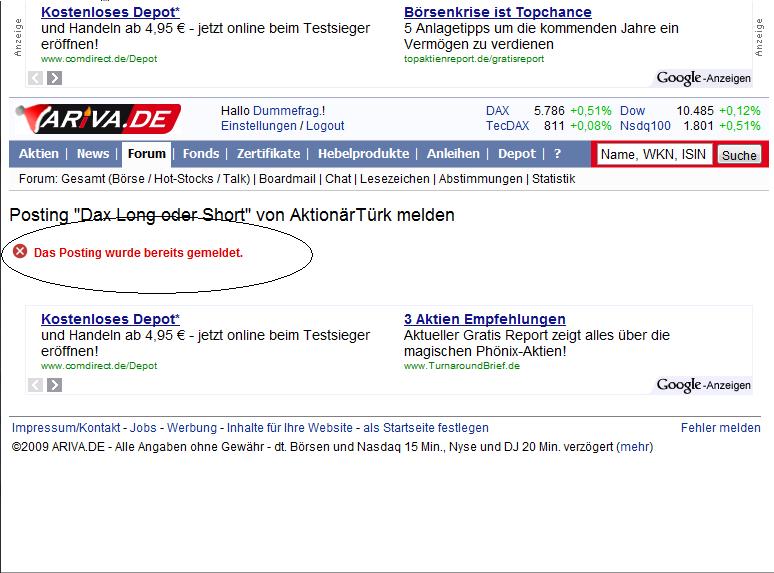The width and height of the screenshot is (774, 573).
Task: Click the Suche button
Action: (x=739, y=155)
